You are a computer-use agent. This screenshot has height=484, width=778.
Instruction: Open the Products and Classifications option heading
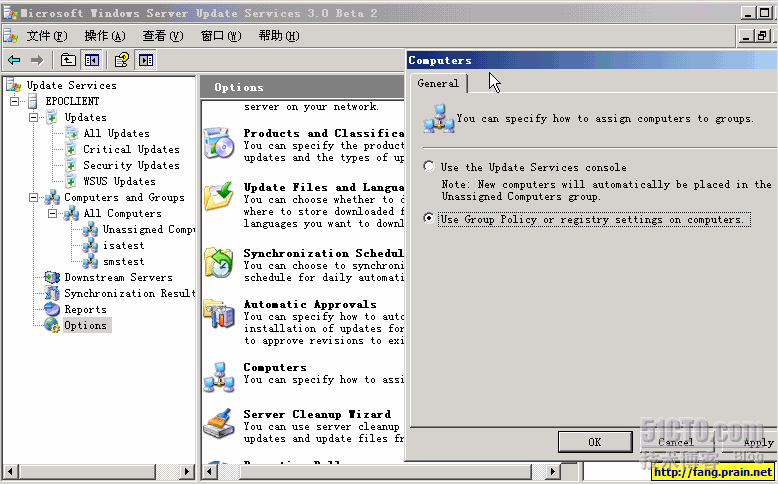[324, 134]
